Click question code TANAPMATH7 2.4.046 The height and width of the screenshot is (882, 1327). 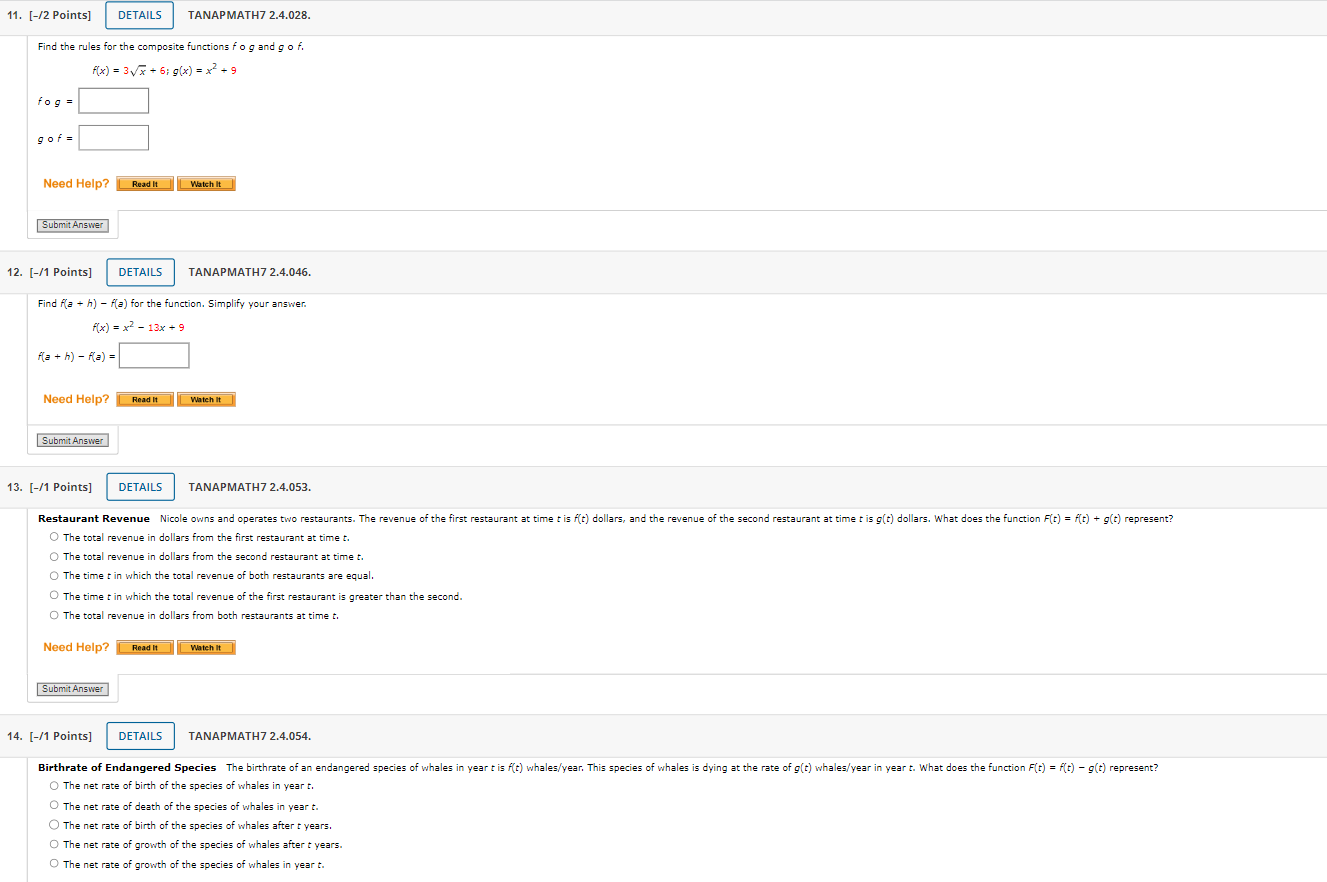(250, 272)
